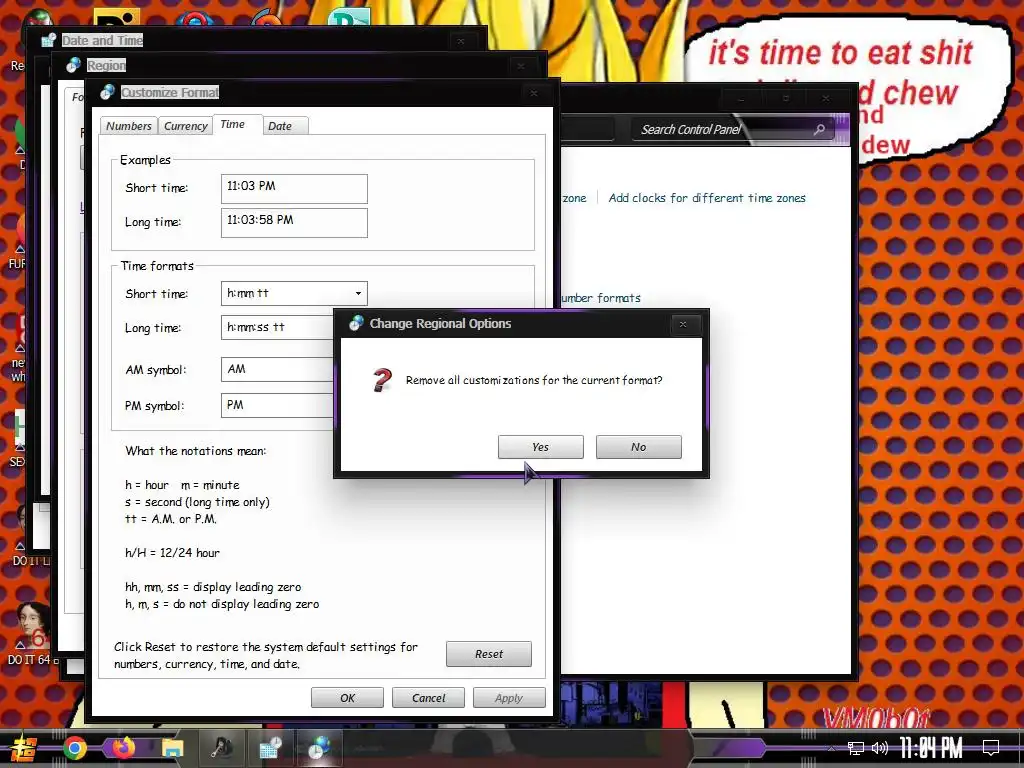Switch to the Currency tab

(x=185, y=125)
